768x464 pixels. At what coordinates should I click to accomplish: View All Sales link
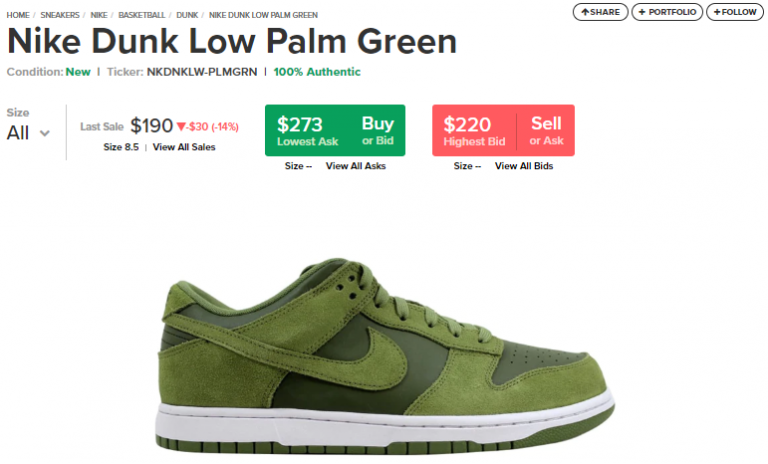point(184,147)
